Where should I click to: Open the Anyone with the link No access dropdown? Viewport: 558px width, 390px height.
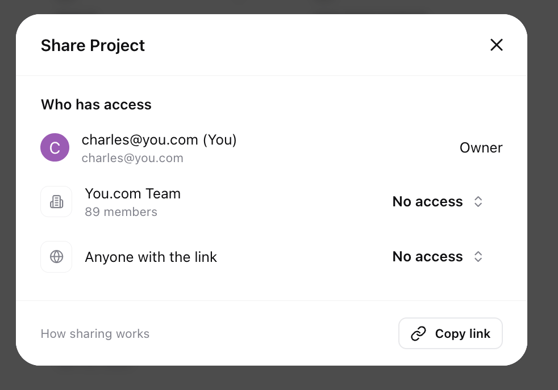point(438,257)
